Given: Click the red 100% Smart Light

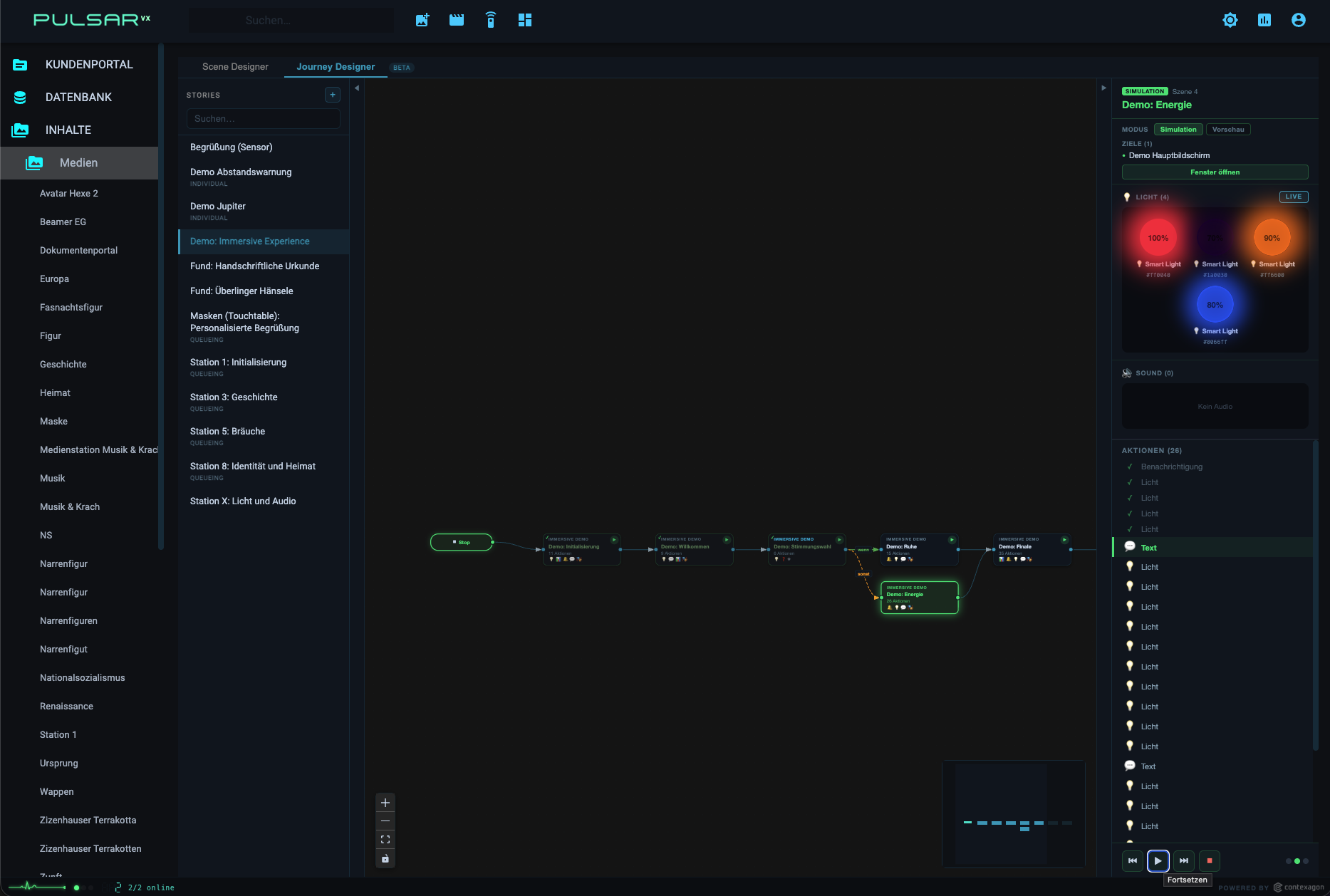Looking at the screenshot, I should click(1158, 238).
